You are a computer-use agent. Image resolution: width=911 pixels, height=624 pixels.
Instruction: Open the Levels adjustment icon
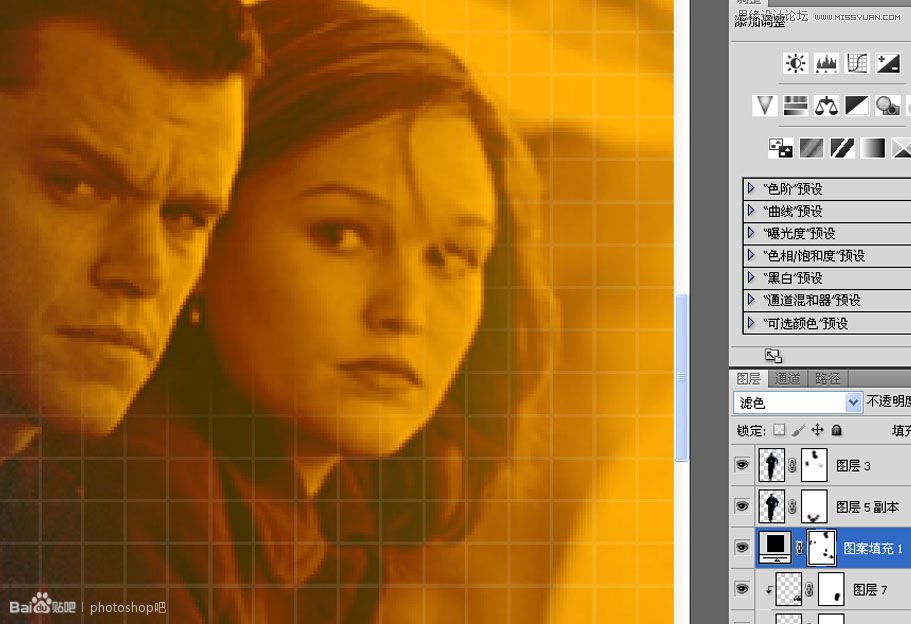pos(825,62)
